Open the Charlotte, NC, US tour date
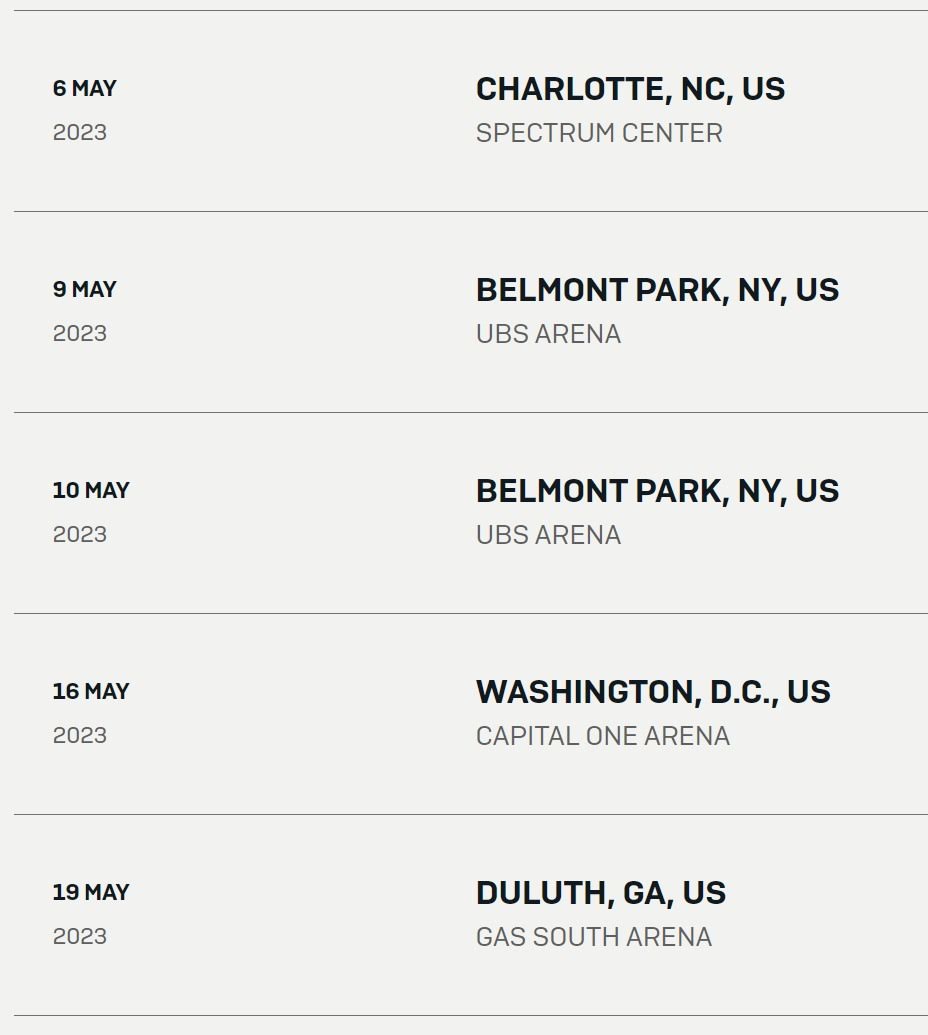 630,89
